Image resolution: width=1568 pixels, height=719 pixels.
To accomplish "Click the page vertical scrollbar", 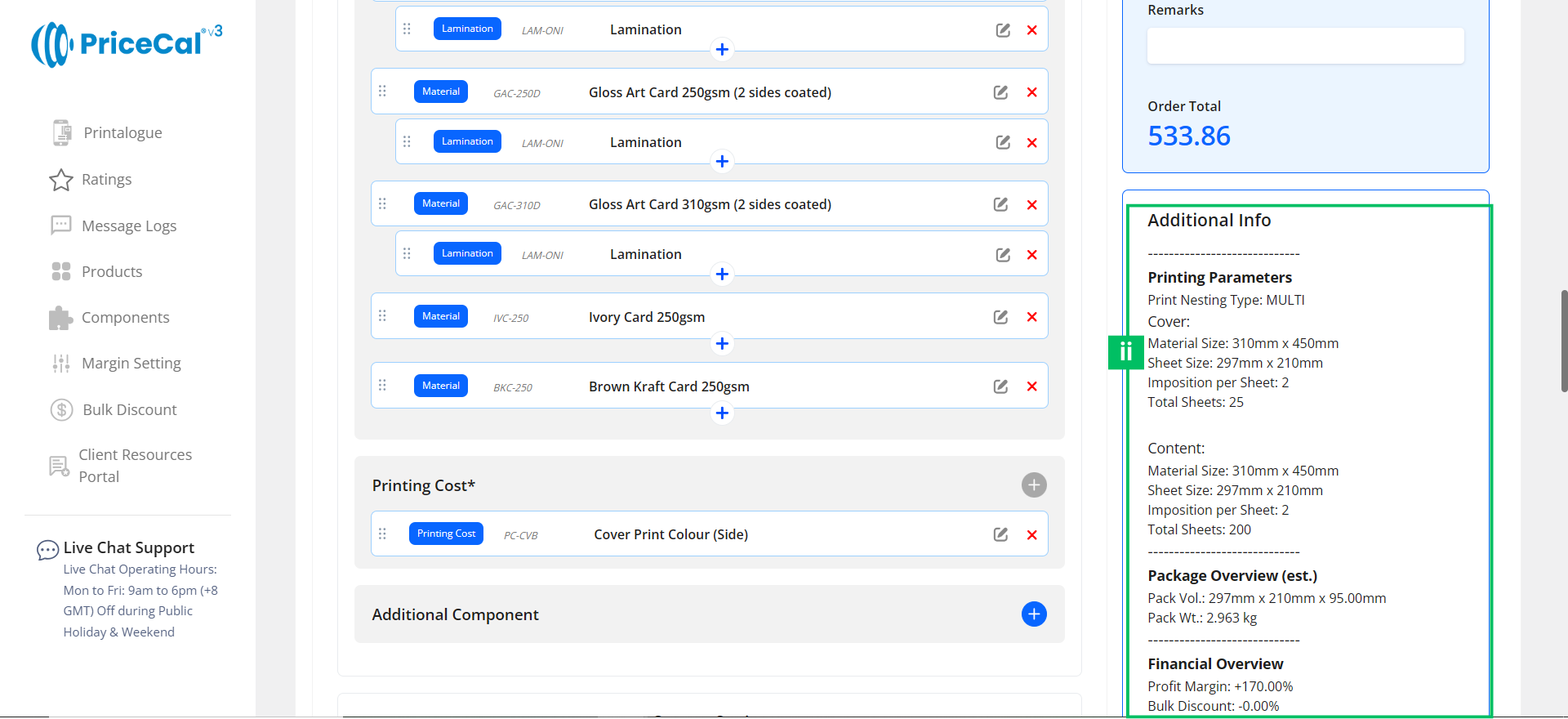I will [x=1563, y=340].
